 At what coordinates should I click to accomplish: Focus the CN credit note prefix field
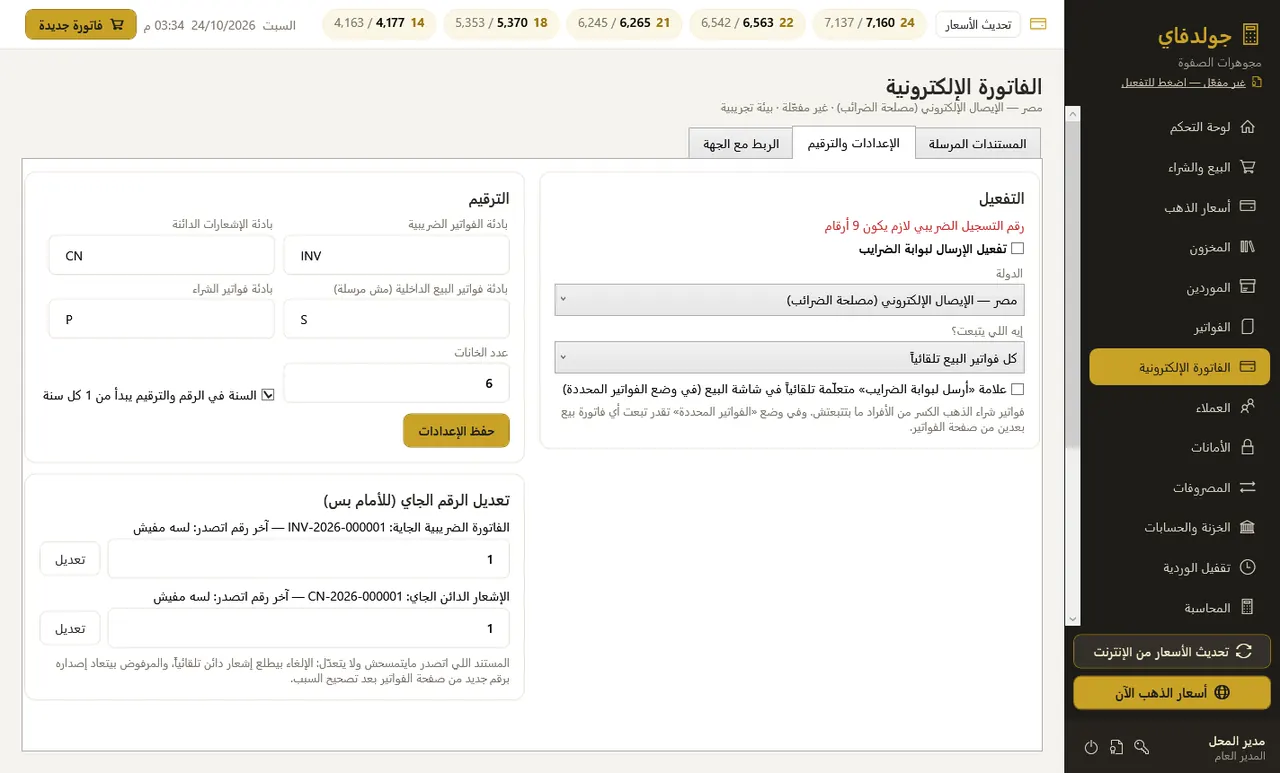coord(161,255)
